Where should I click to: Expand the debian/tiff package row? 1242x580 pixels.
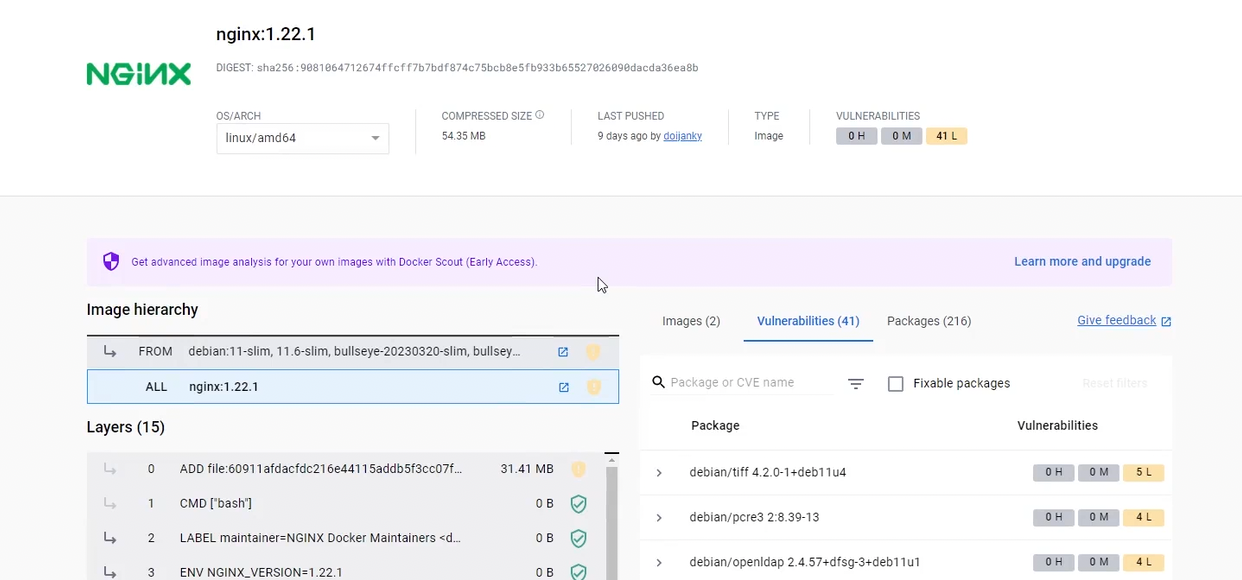[658, 473]
